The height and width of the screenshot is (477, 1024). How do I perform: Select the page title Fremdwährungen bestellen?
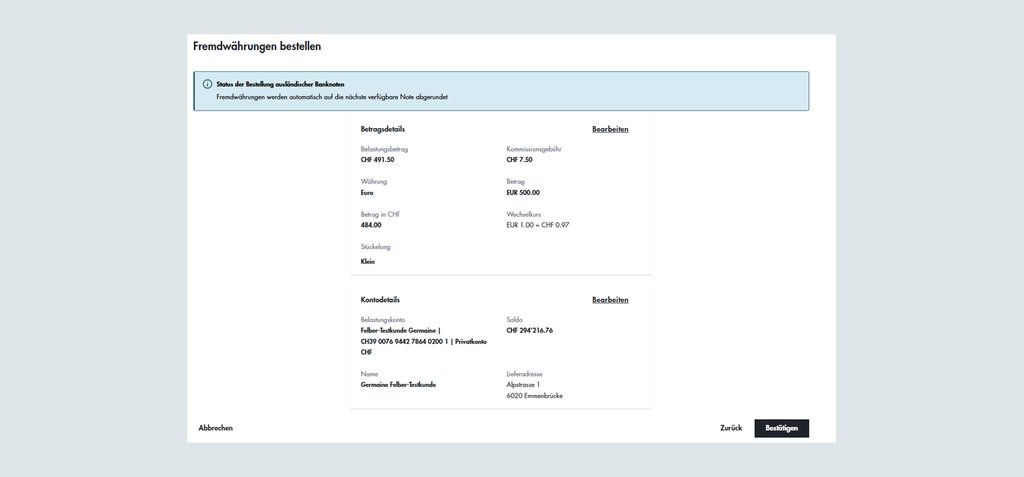(x=257, y=46)
